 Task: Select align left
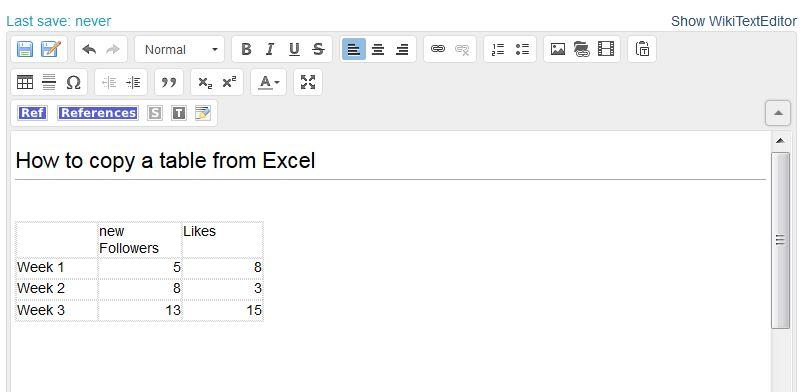point(354,49)
